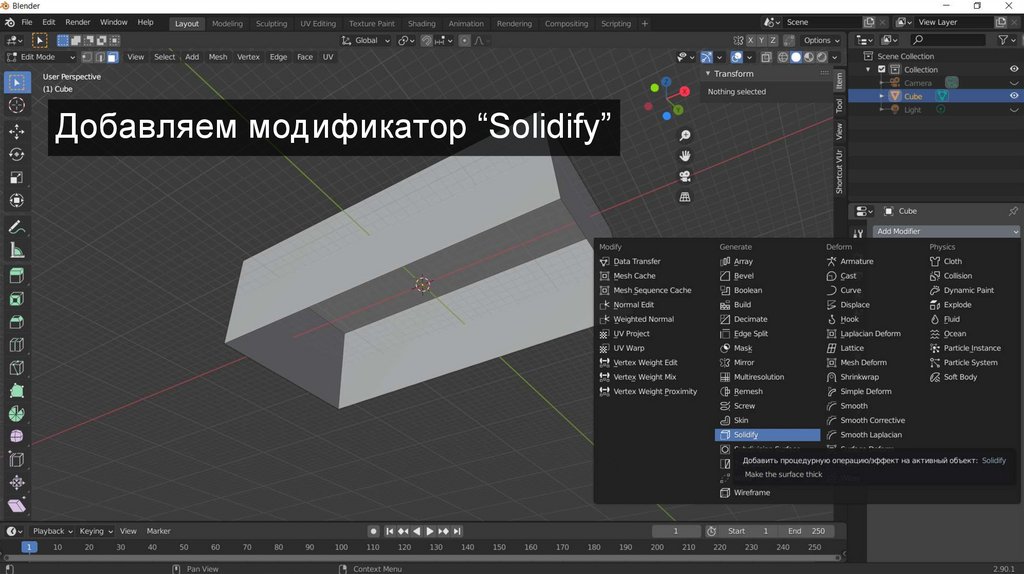1024x574 pixels.
Task: Enable solid viewport shading
Action: 795,57
